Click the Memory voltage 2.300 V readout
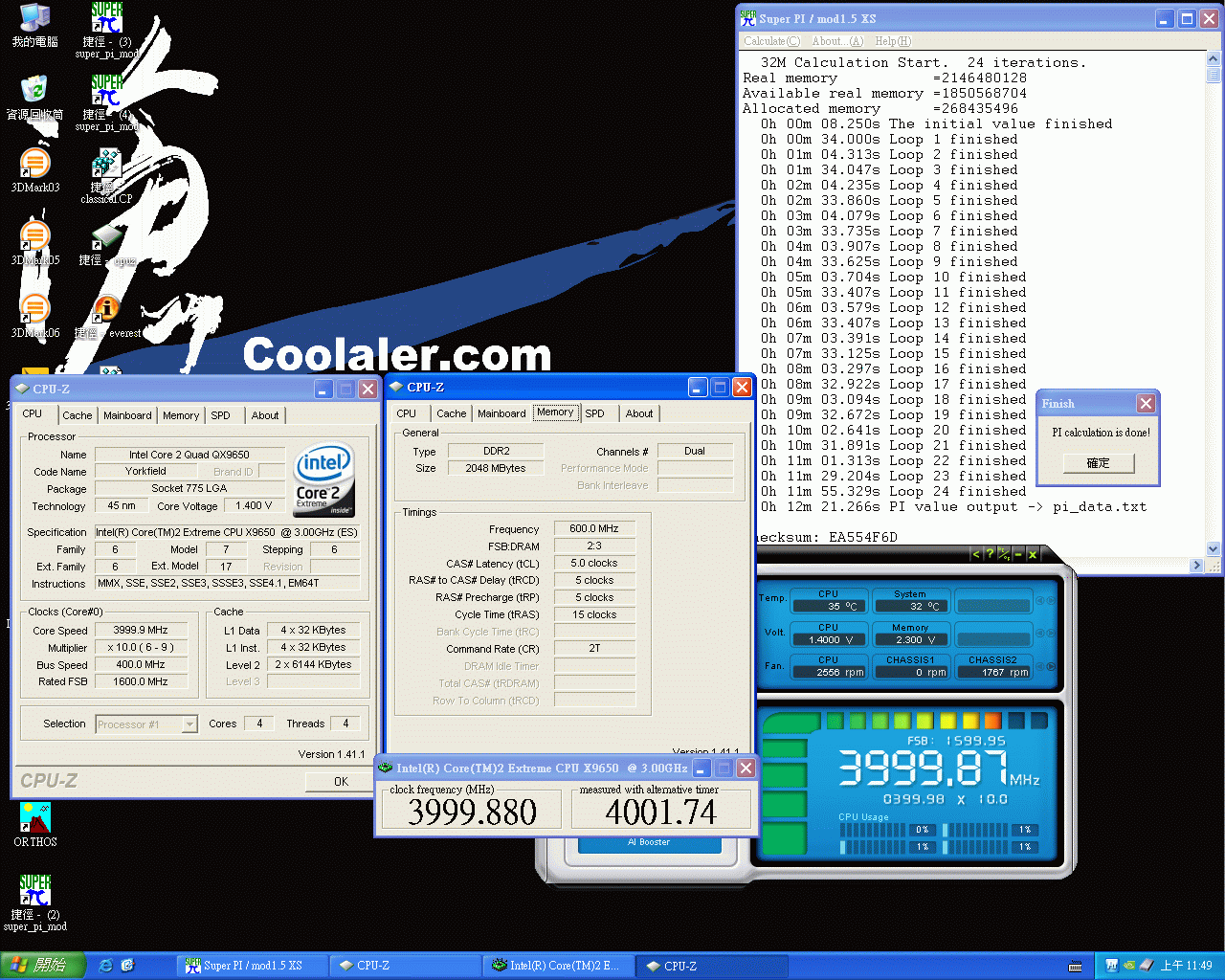This screenshot has height=980, width=1225. pos(909,639)
